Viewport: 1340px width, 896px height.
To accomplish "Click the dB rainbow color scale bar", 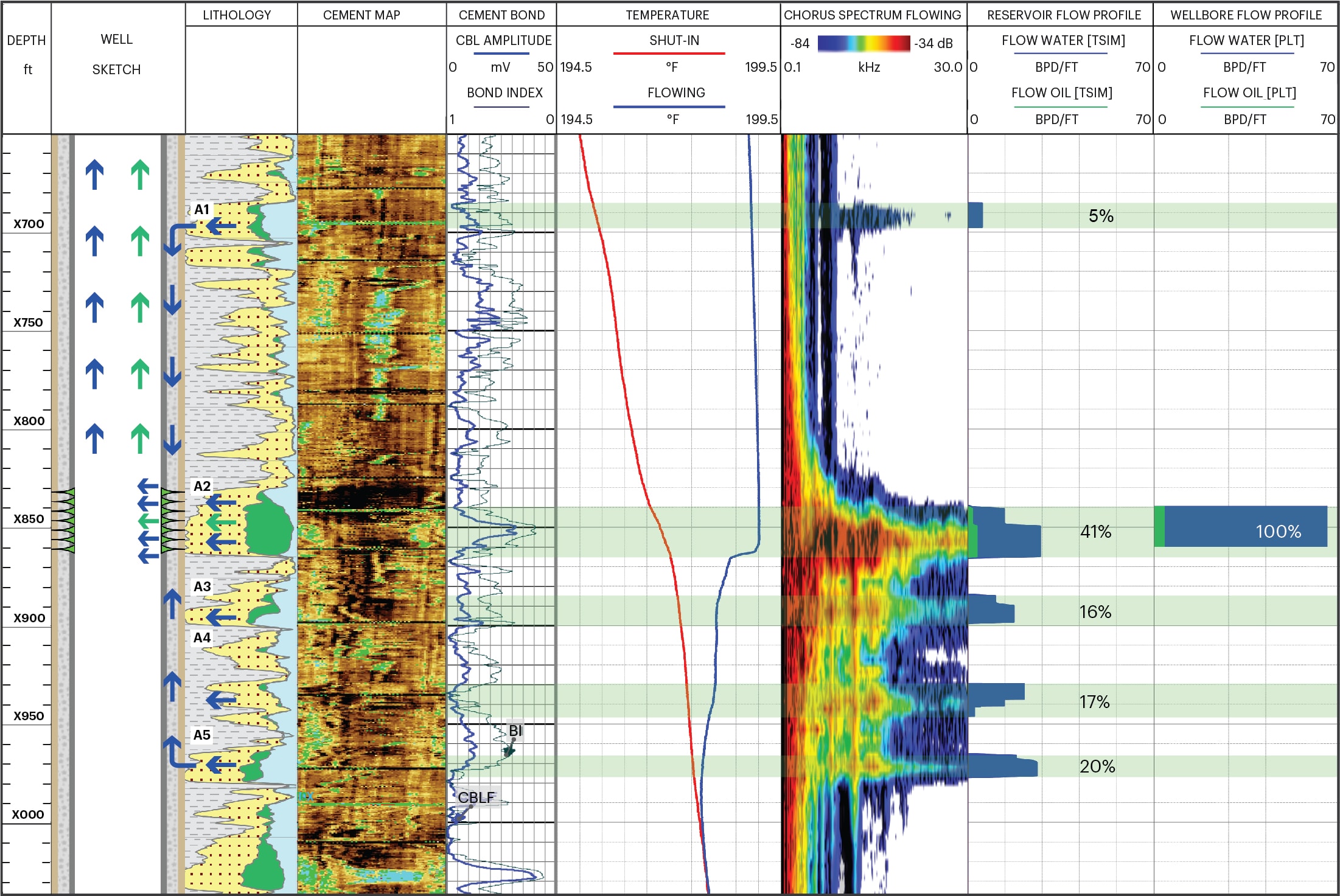I will (x=864, y=43).
